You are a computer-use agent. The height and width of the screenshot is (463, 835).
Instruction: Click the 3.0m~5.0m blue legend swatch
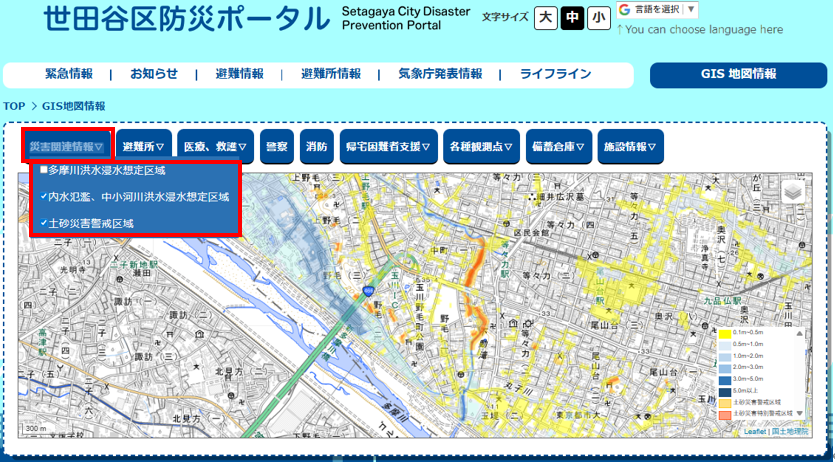(x=725, y=380)
